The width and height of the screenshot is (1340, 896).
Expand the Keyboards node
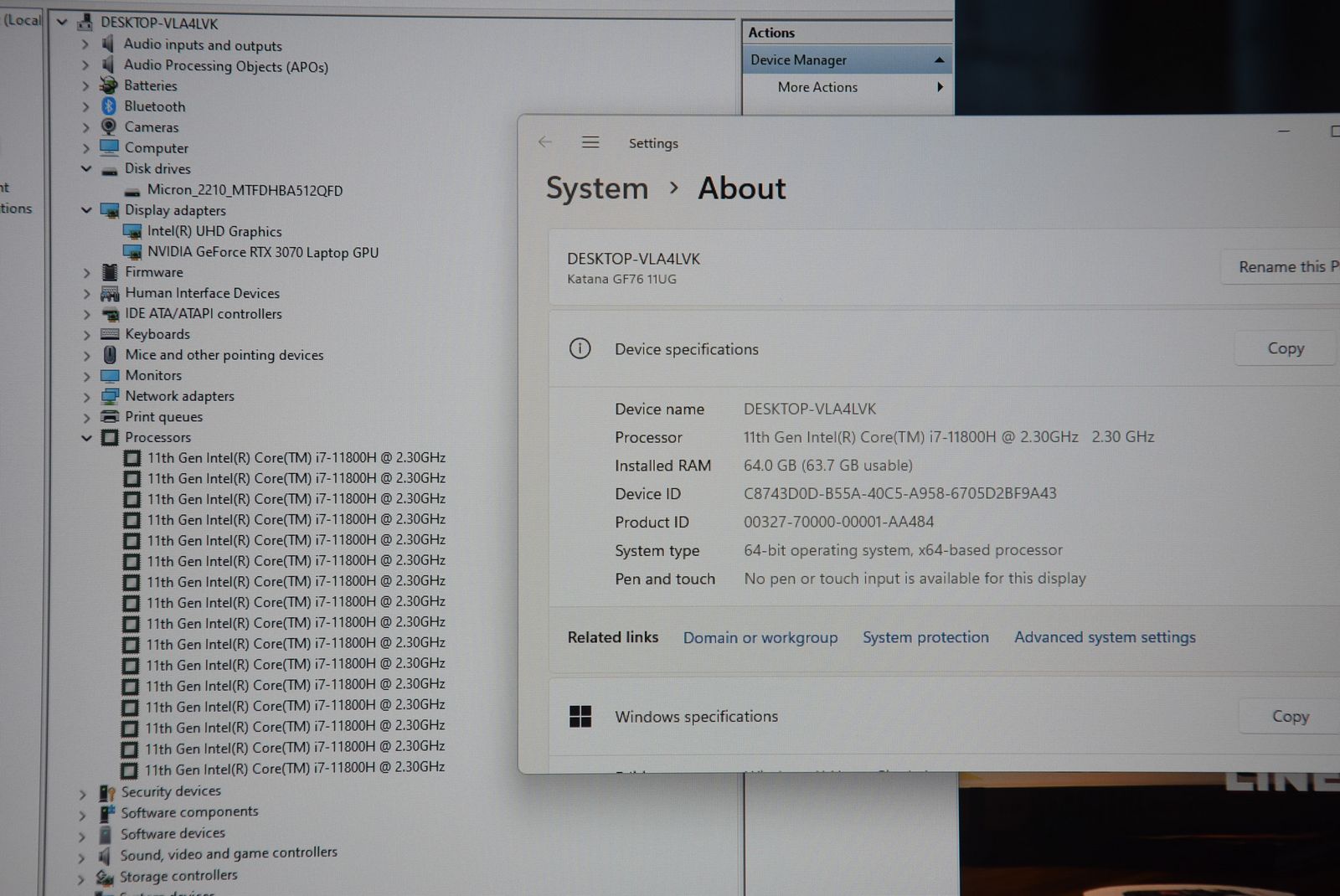(86, 334)
